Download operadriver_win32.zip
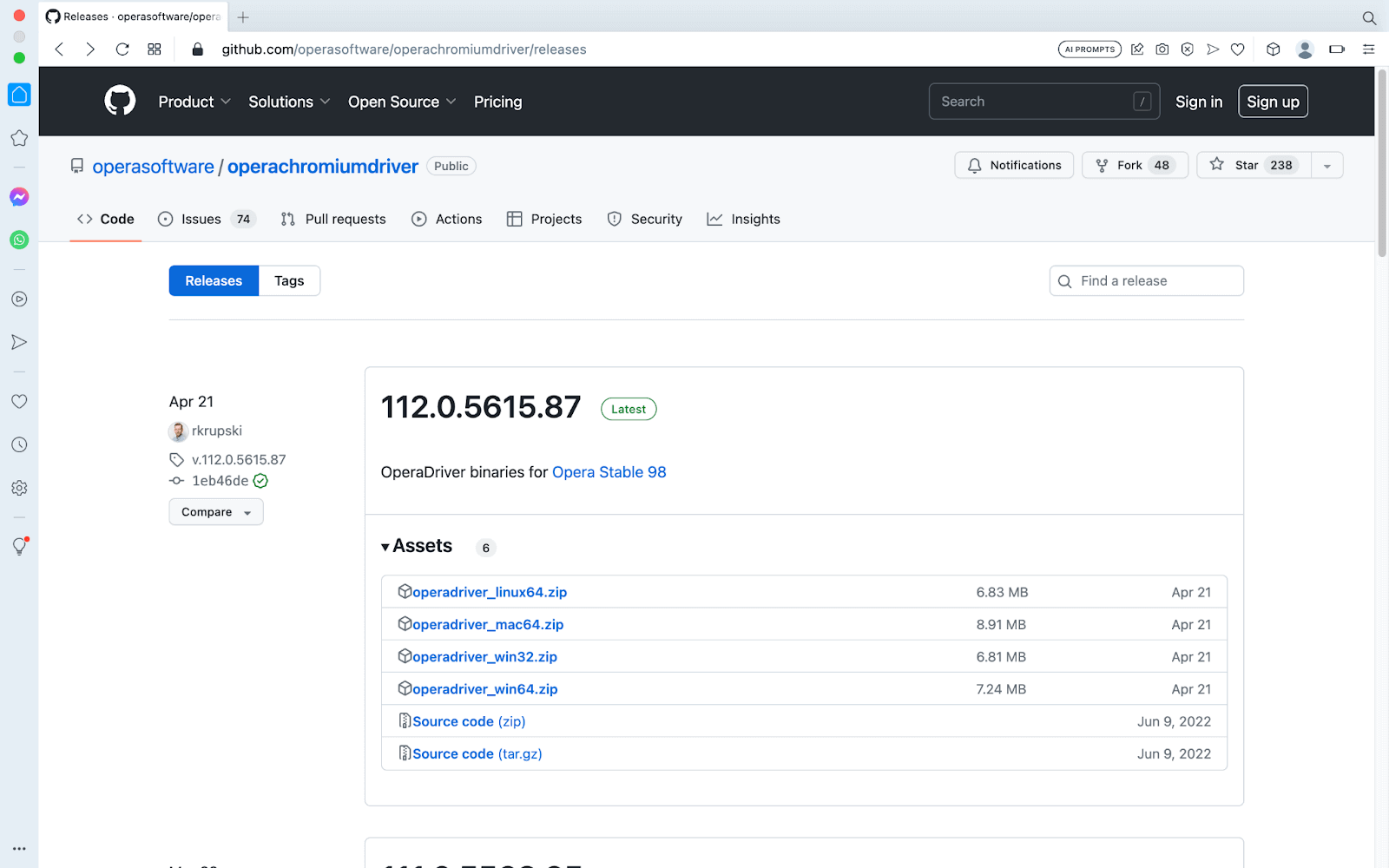Viewport: 1389px width, 868px height. (484, 657)
